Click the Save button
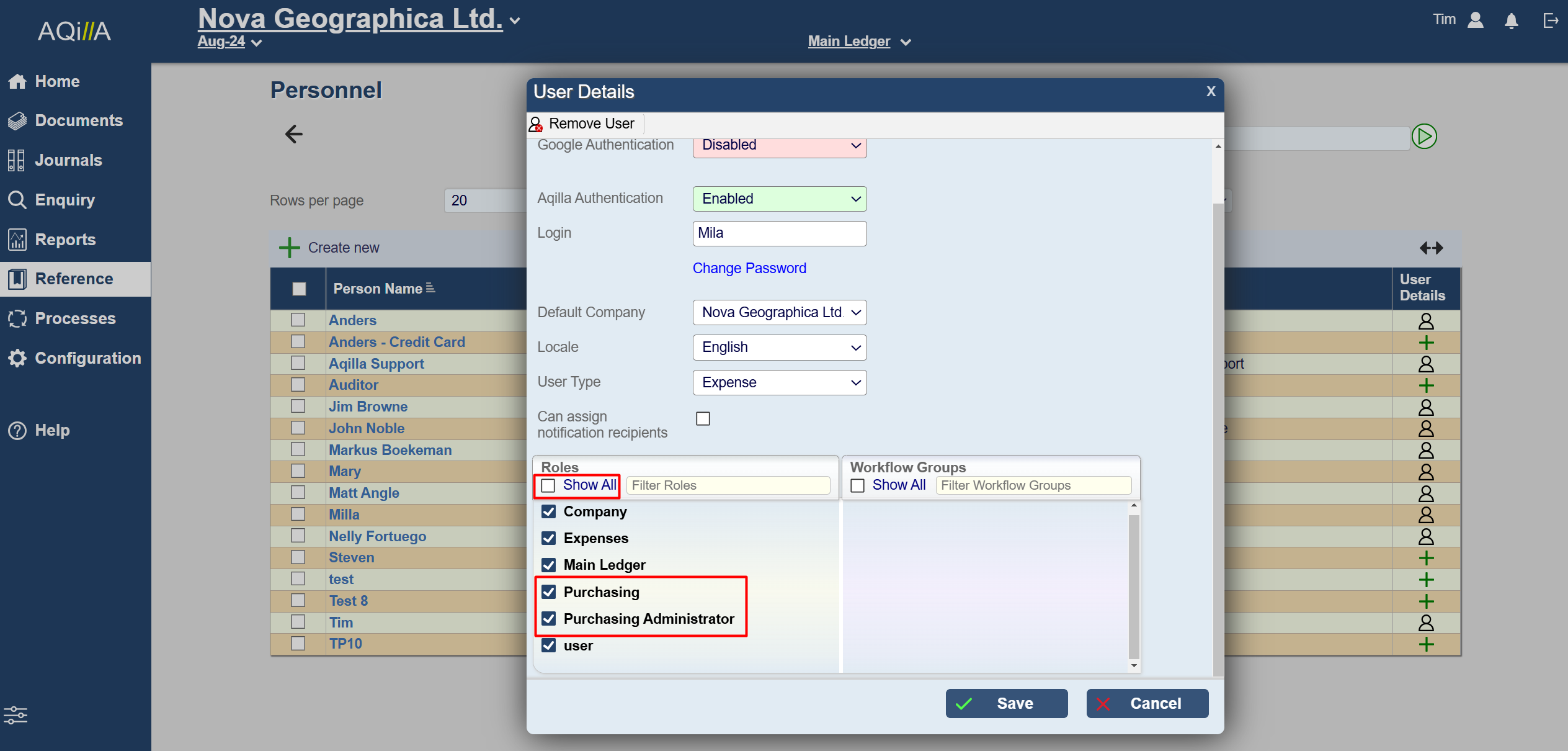Screen dimensions: 1568x751 1006,703
